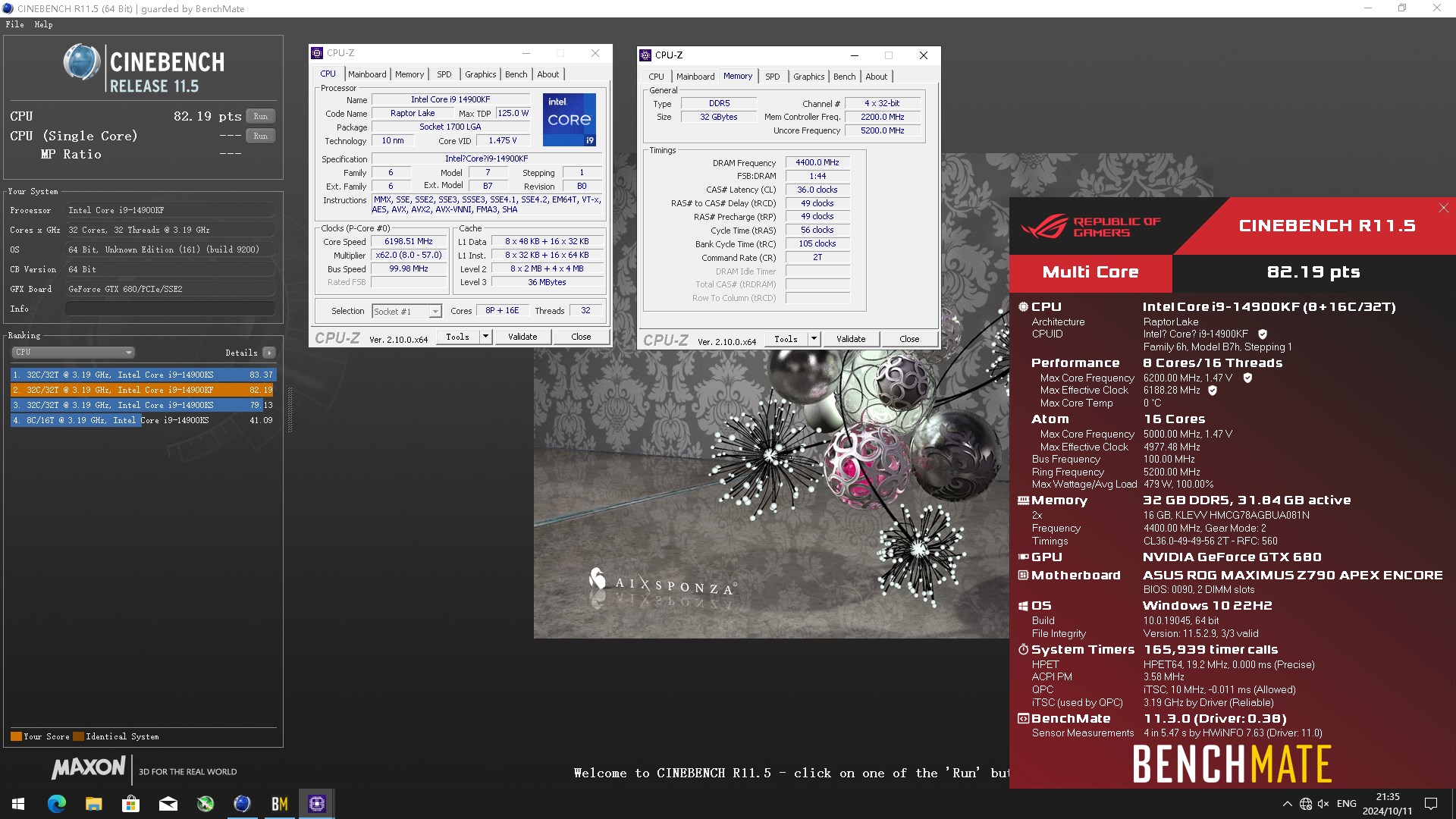Click the Intel Core i9 logo
This screenshot has width=1456, height=819.
[570, 120]
